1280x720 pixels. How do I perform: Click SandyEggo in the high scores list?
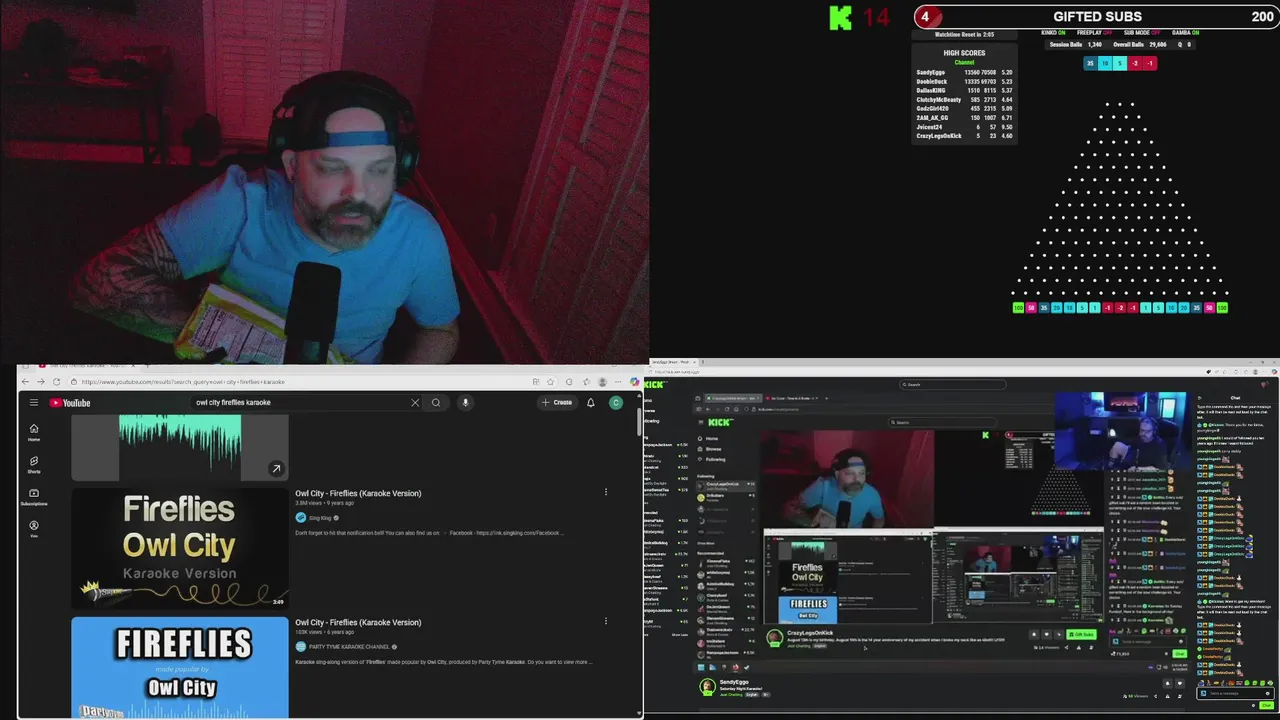[930, 73]
